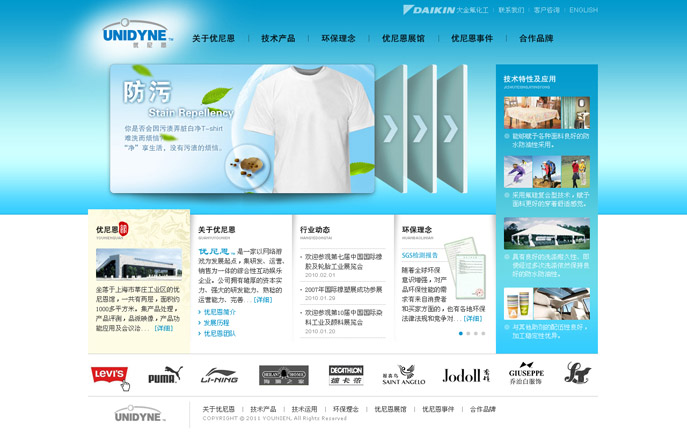Select the first carousel pagination dot
Image resolution: width=687 pixels, height=440 pixels.
pyautogui.click(x=460, y=334)
